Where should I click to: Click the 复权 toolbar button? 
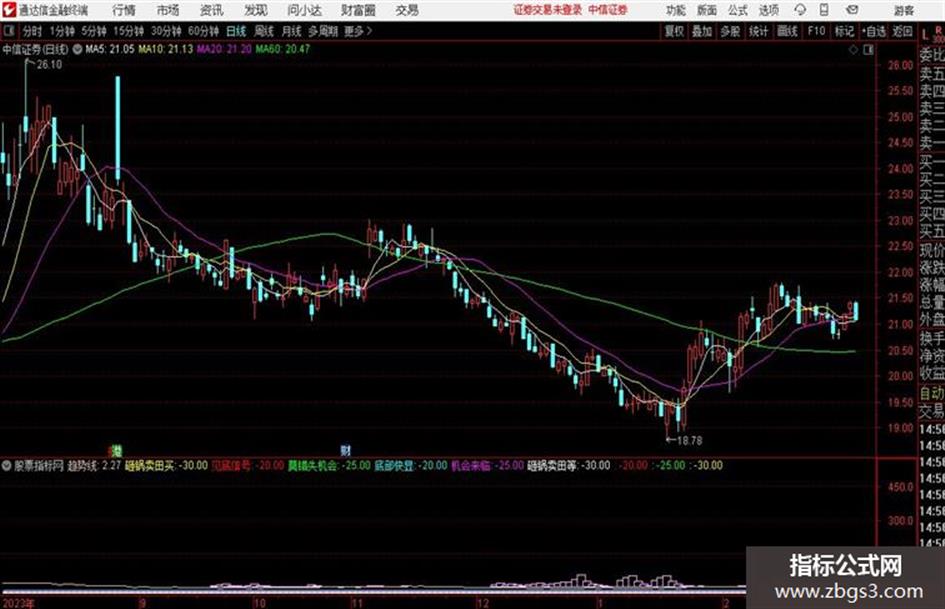pos(674,31)
